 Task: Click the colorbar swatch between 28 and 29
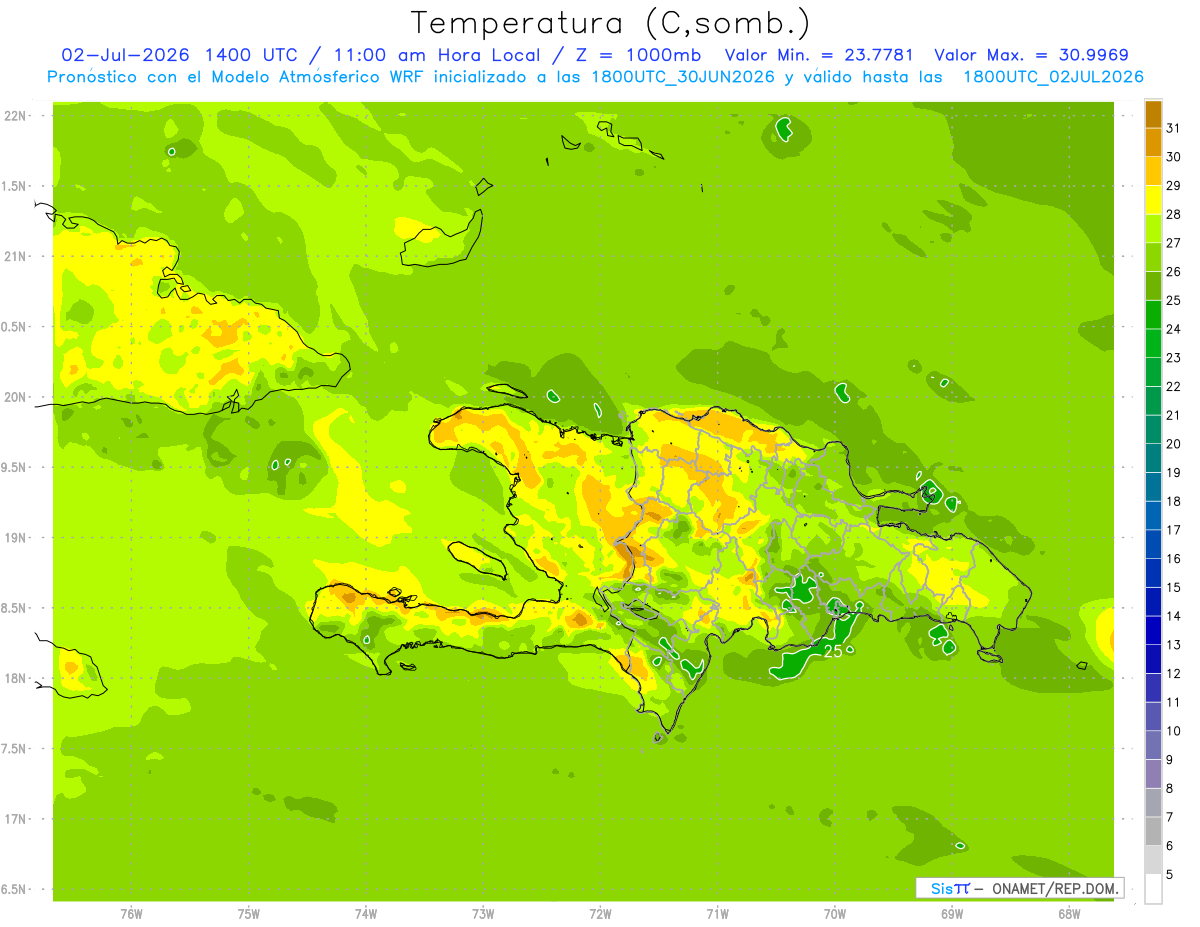coord(1153,200)
